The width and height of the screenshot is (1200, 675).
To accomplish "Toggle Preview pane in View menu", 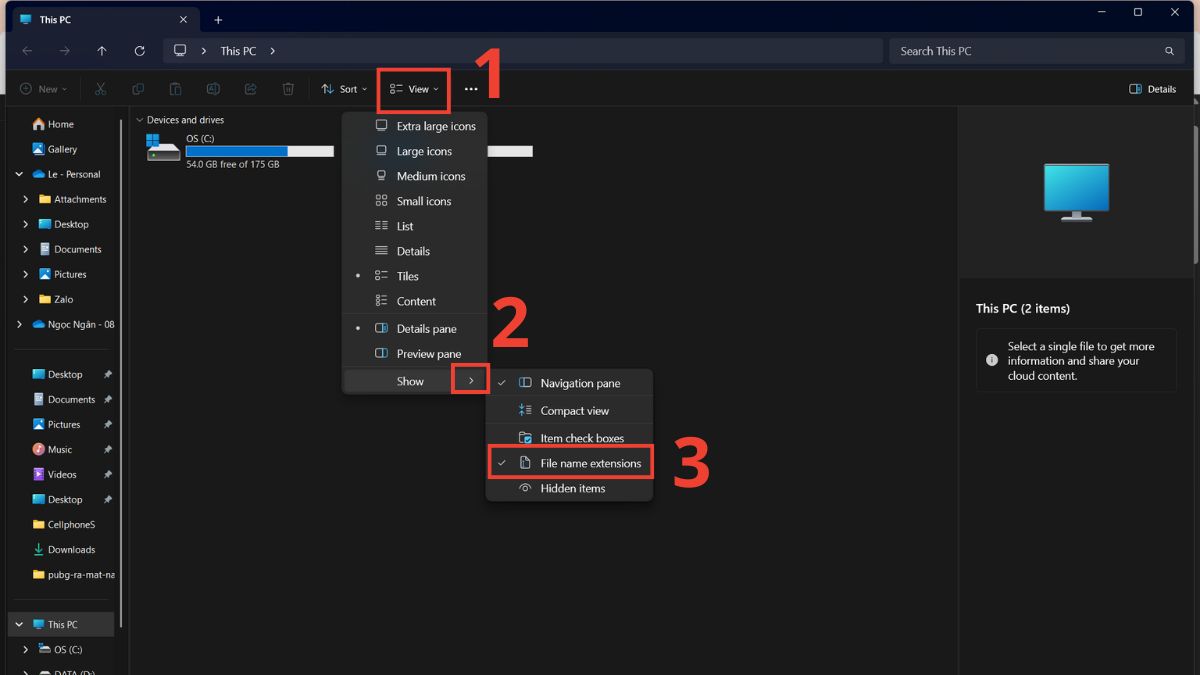I will click(x=415, y=353).
